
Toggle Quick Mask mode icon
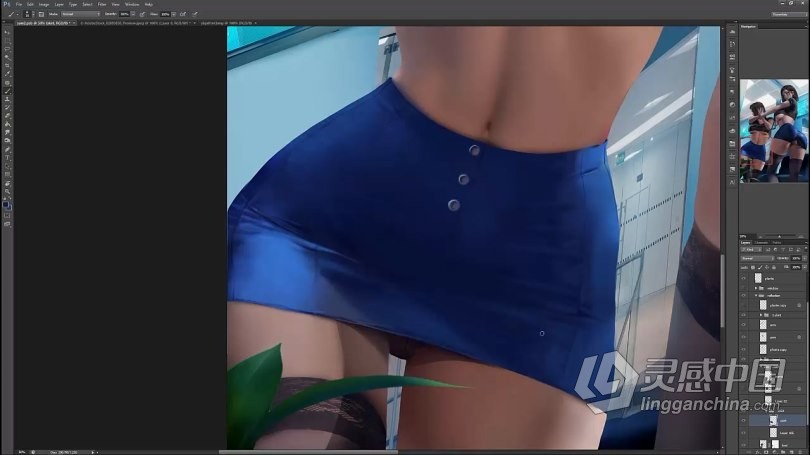7,215
